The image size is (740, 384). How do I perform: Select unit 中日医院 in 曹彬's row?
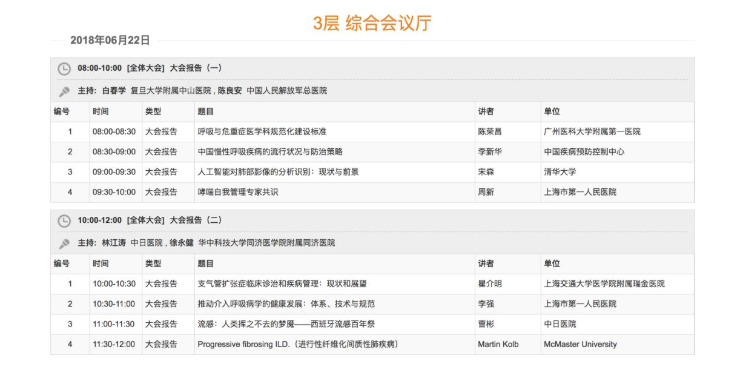[560, 324]
